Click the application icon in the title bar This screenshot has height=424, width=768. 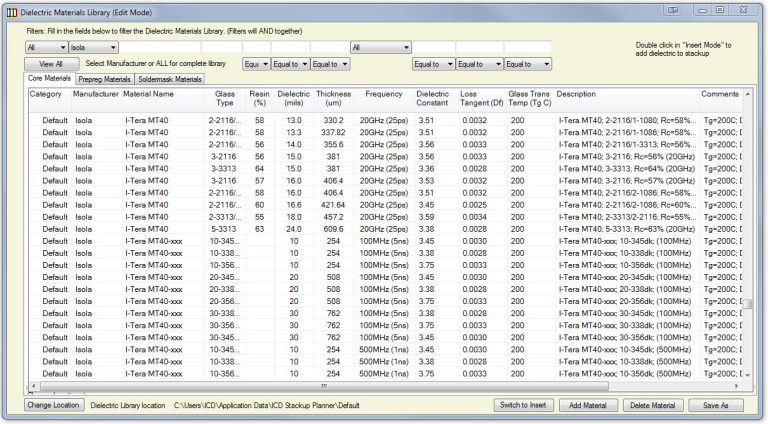(13, 10)
